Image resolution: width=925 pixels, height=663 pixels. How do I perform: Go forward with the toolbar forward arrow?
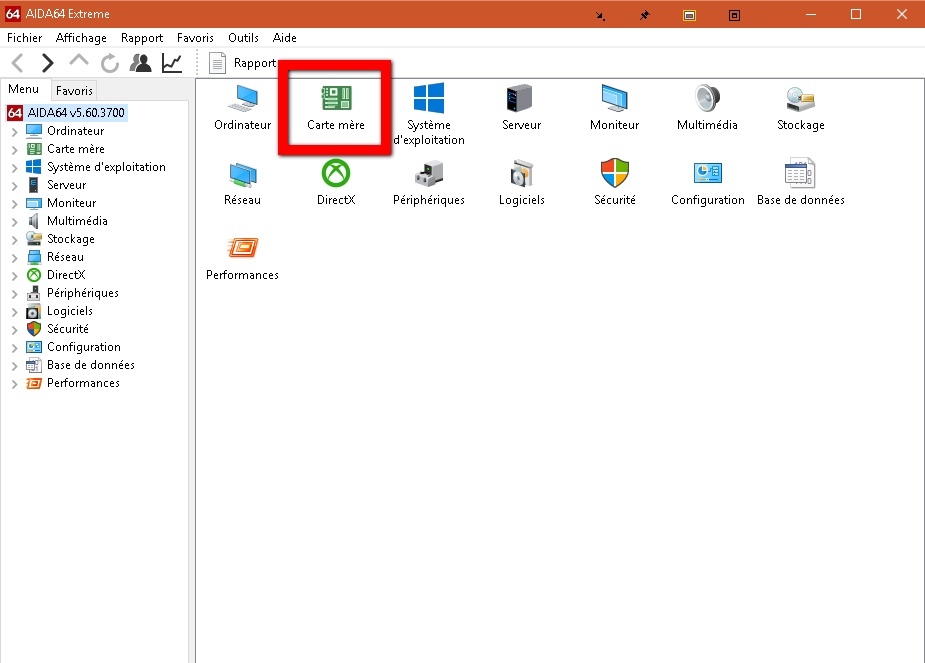click(x=47, y=63)
